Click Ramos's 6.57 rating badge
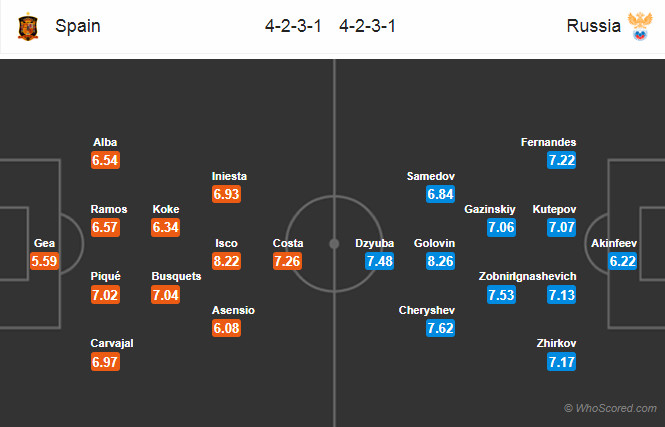 [x=105, y=227]
